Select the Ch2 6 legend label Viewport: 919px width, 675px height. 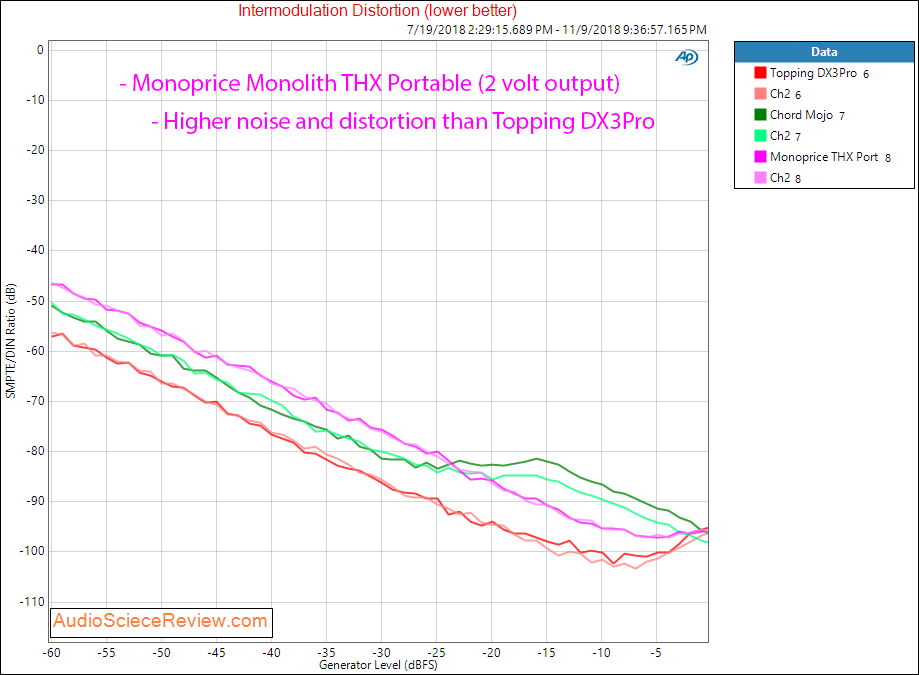785,94
